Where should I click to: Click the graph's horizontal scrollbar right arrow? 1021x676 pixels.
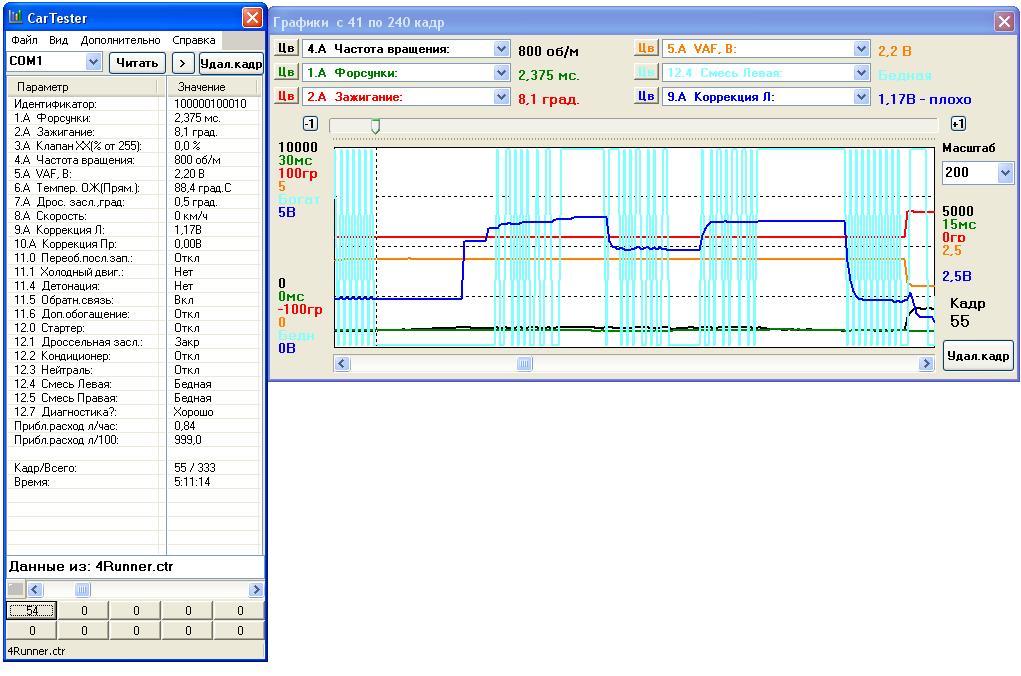926,365
